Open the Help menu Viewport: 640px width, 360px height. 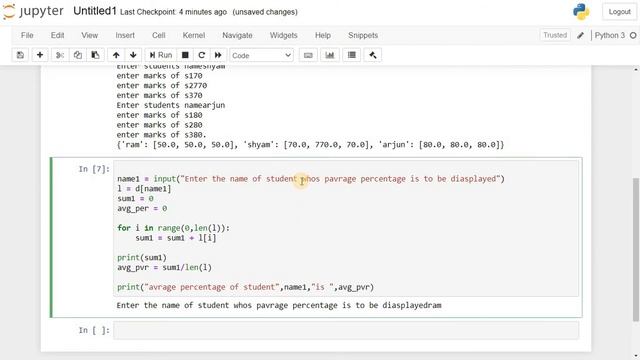pyautogui.click(x=322, y=35)
